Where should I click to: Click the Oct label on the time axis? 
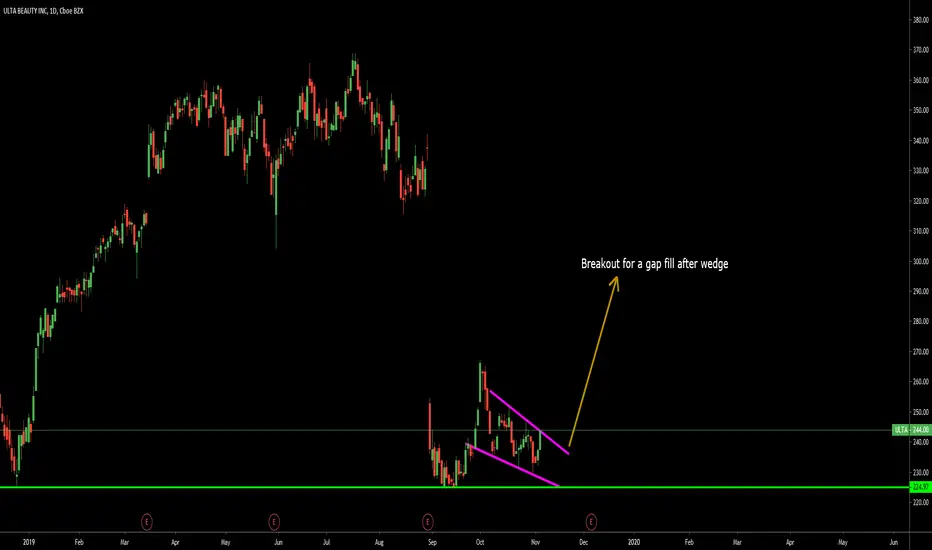480,542
